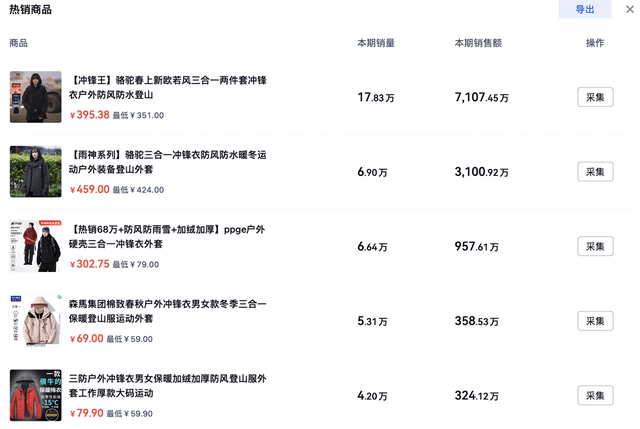The height and width of the screenshot is (429, 640).
Task: Click the 商品 column header
Action: (x=19, y=44)
